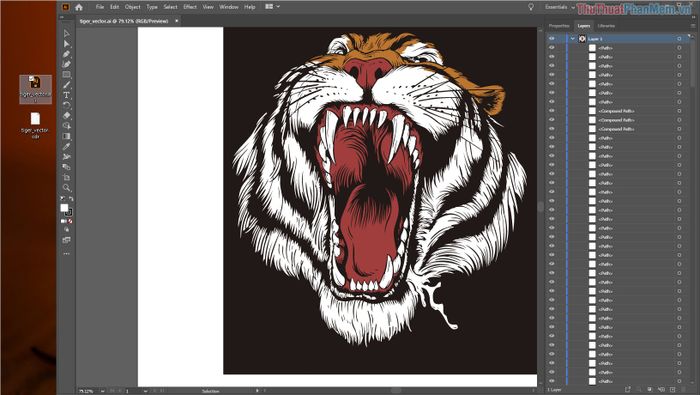Screen dimensions: 700x395
Task: Click the Delete Selection trash icon
Action: coord(684,390)
